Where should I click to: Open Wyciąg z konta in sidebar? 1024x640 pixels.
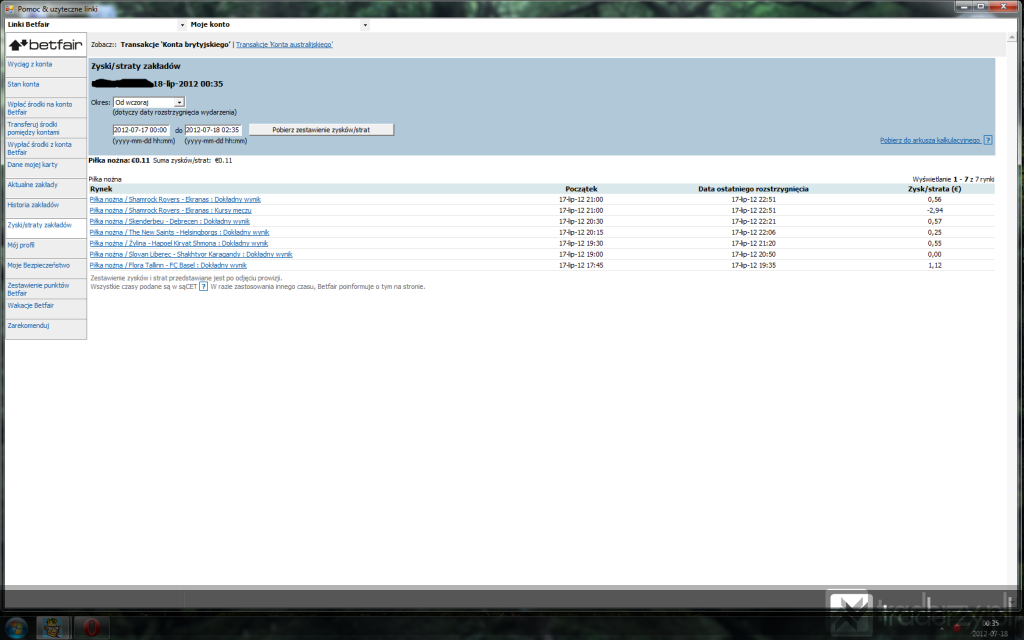(29, 65)
